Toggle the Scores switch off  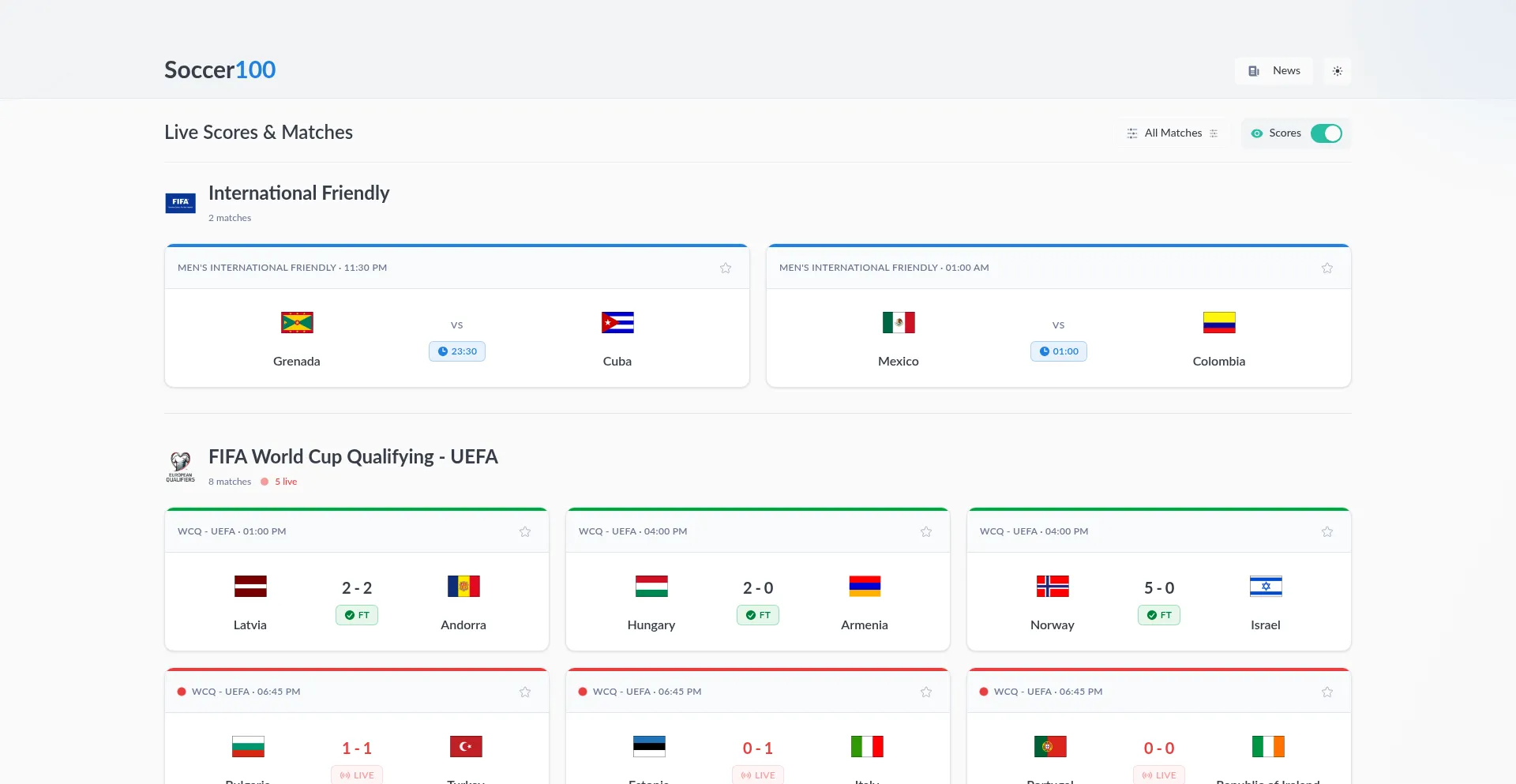tap(1326, 133)
